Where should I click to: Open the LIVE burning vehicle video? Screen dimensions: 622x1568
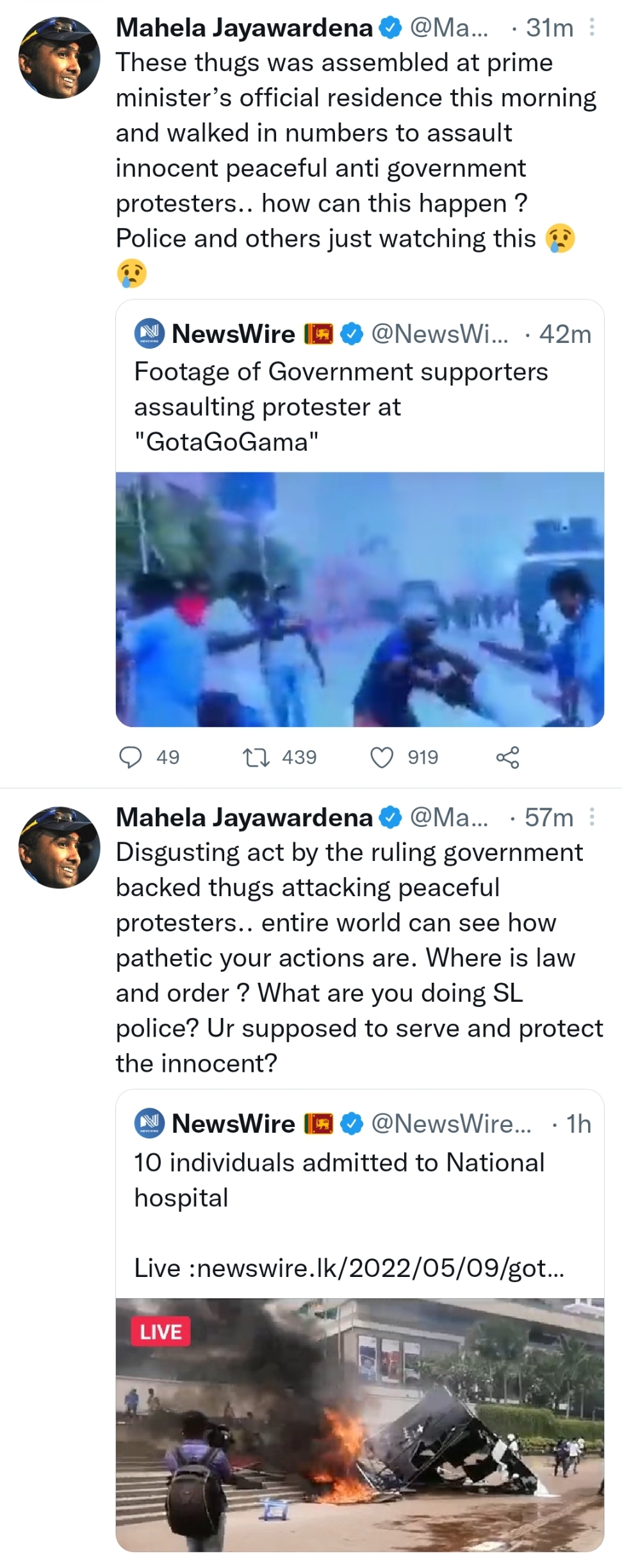[360, 1424]
